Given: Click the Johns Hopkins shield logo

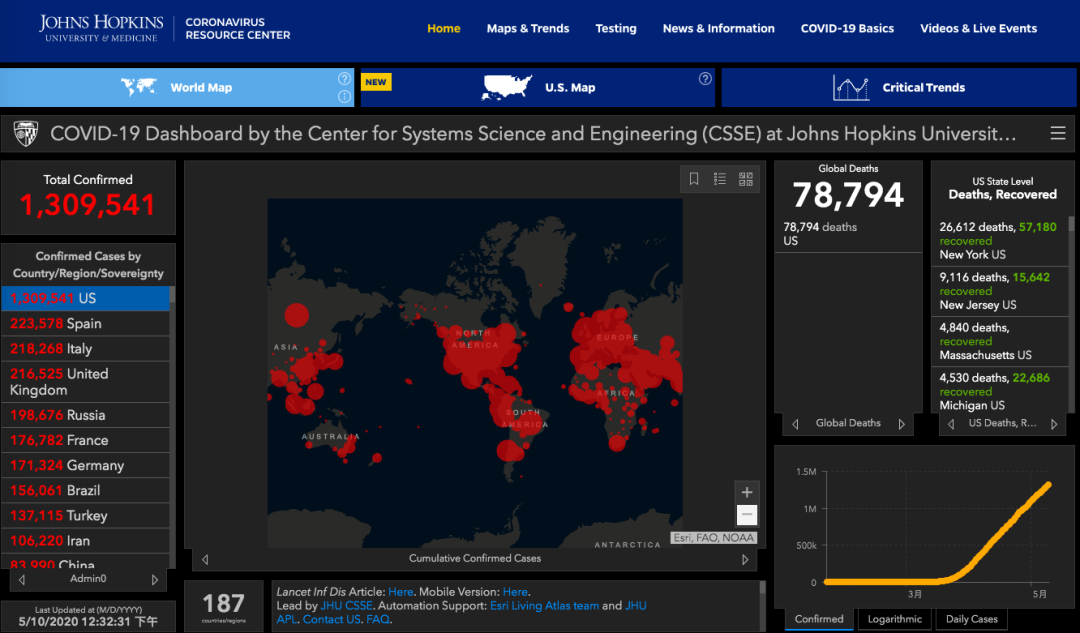Looking at the screenshot, I should [26, 134].
